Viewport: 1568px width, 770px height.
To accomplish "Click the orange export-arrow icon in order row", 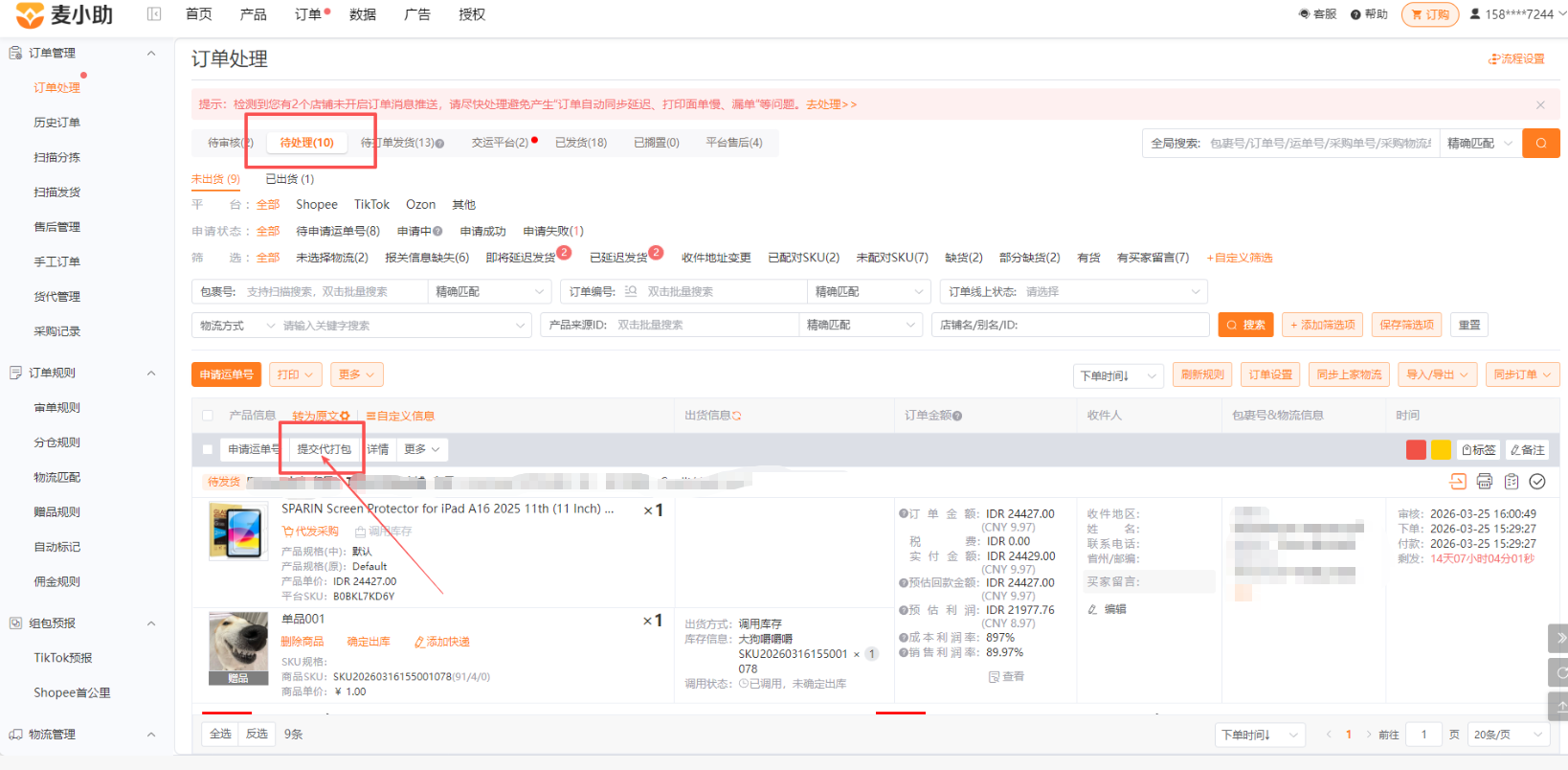I will tap(1458, 482).
